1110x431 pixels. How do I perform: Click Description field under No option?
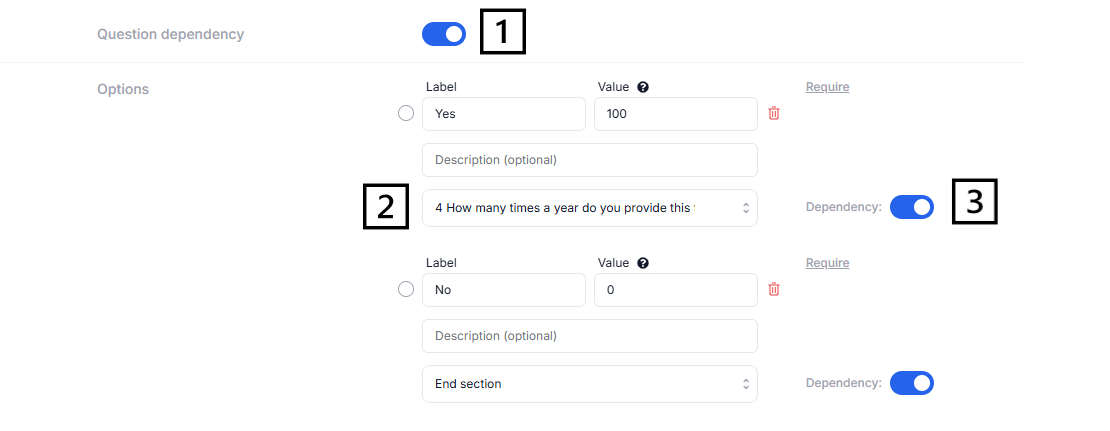click(589, 336)
